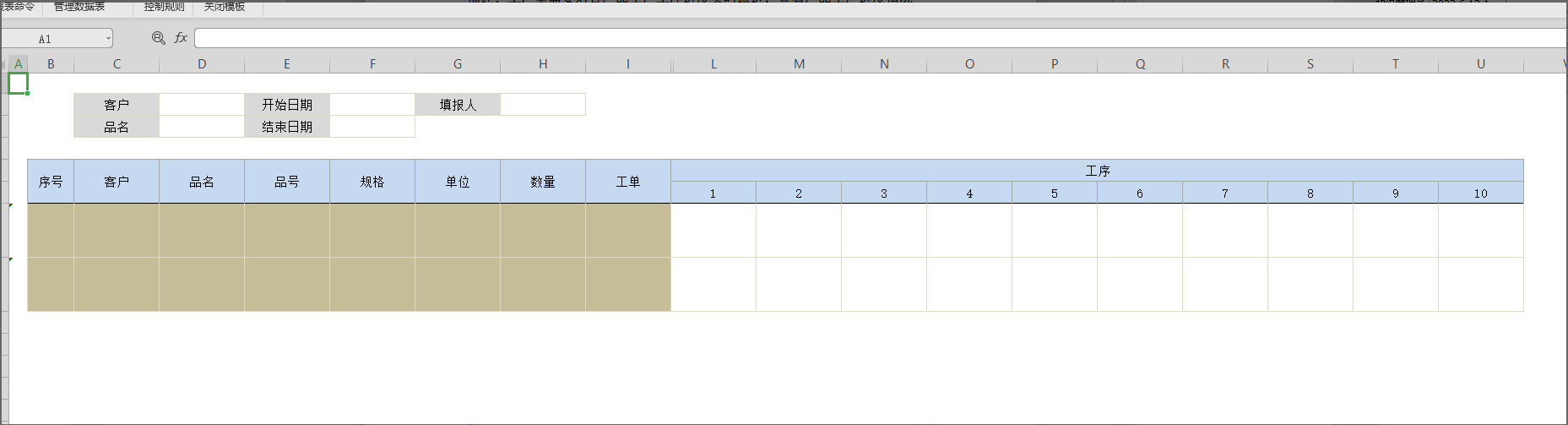Click the empty cell next to 品名 label
Screen dimensions: 1568x425
tap(202, 127)
